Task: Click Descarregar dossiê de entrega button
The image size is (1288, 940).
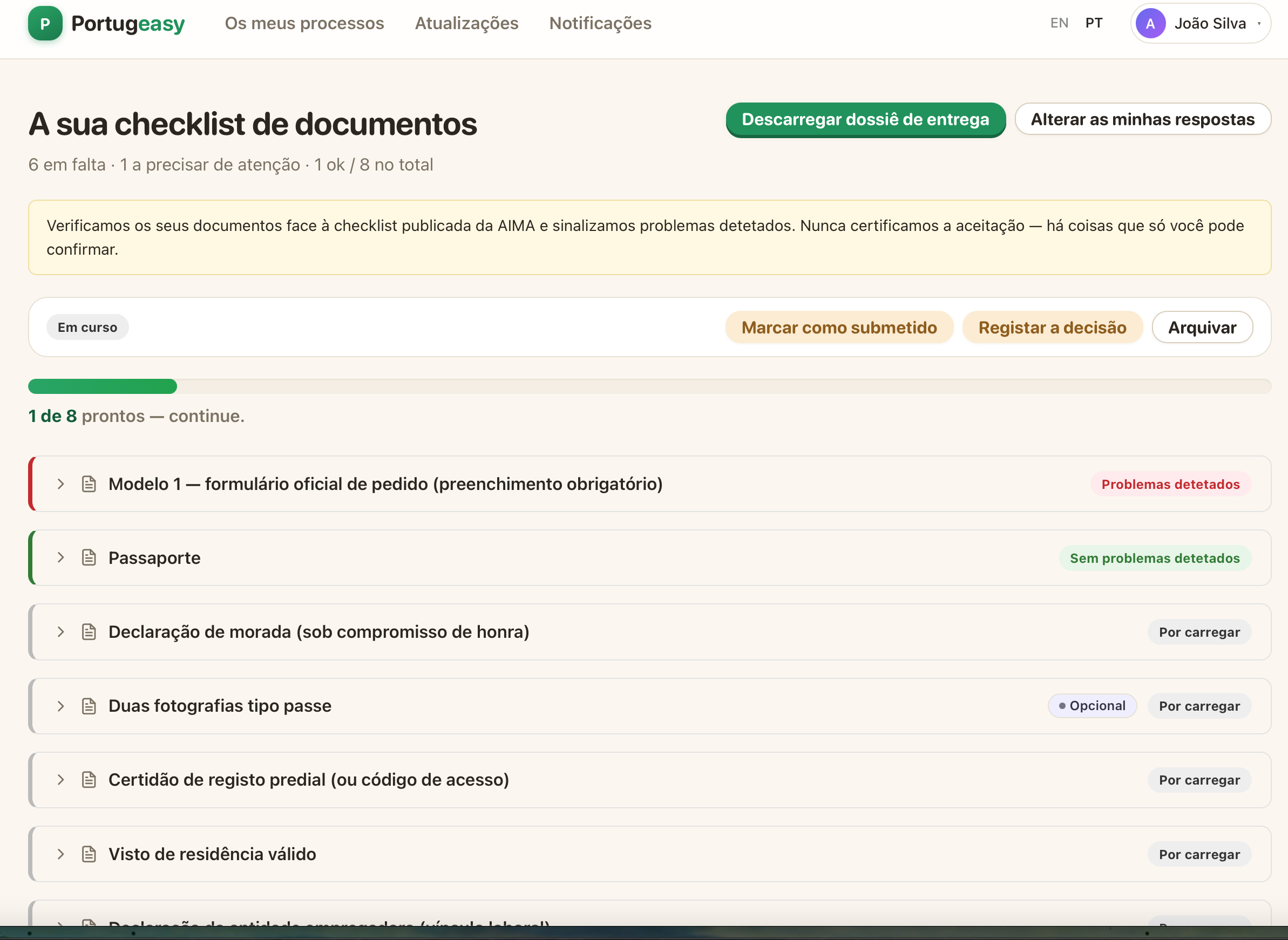Action: [x=866, y=119]
